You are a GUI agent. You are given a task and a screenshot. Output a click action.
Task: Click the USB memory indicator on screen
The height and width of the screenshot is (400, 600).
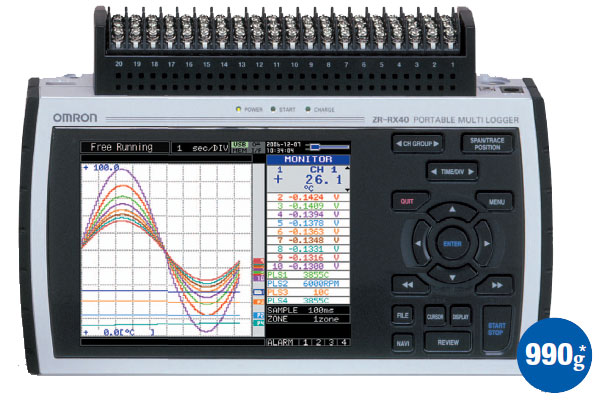(240, 147)
